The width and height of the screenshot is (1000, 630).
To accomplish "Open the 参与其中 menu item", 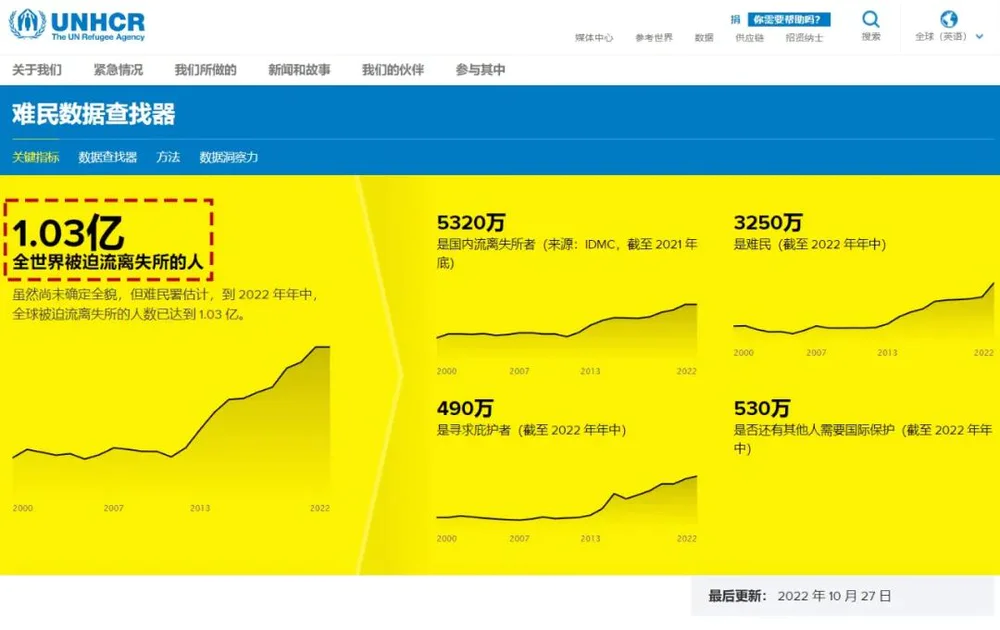I will pyautogui.click(x=480, y=70).
